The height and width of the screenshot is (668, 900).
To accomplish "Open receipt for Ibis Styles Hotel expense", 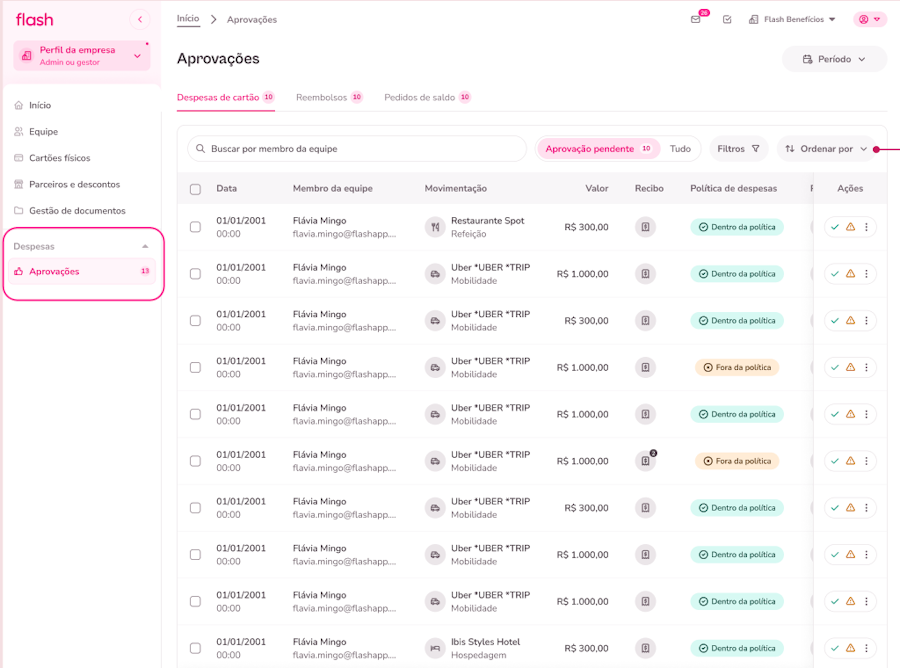I will click(645, 648).
